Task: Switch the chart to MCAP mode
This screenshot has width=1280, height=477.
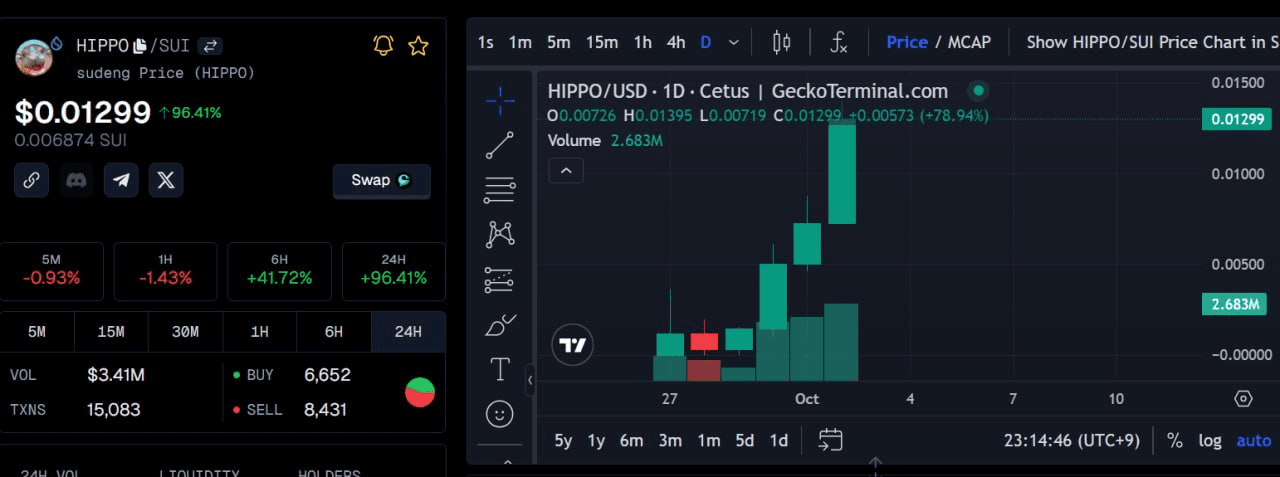Action: click(969, 42)
